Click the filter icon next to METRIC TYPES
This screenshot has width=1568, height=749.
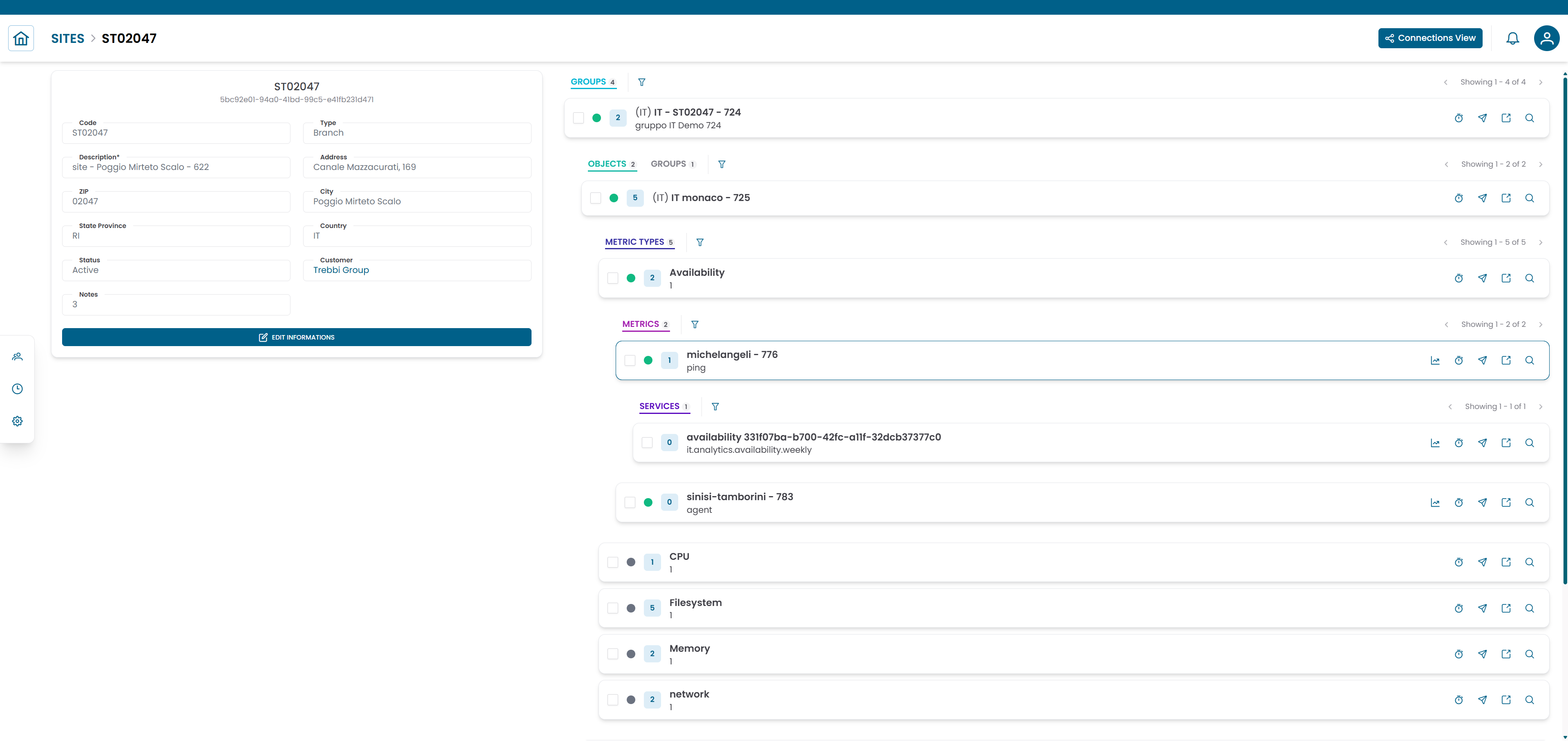click(x=700, y=242)
